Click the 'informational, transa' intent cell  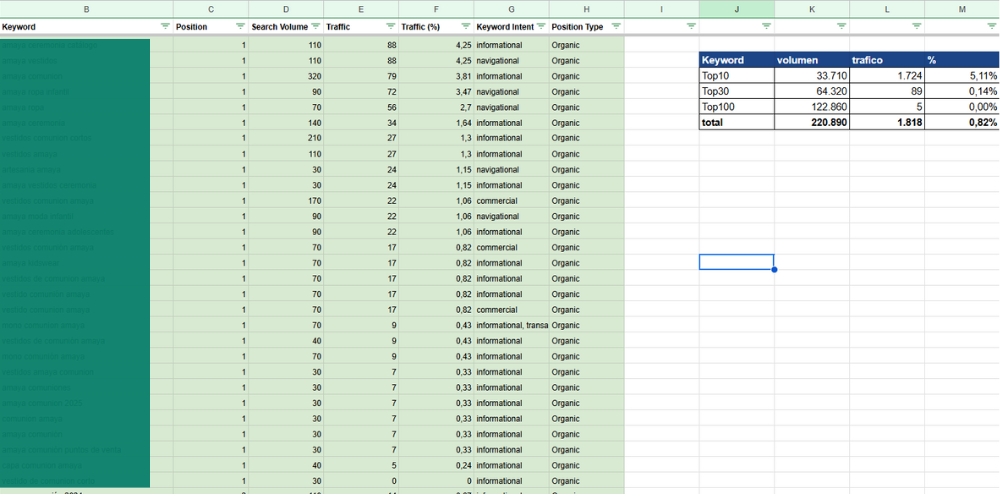(511, 325)
